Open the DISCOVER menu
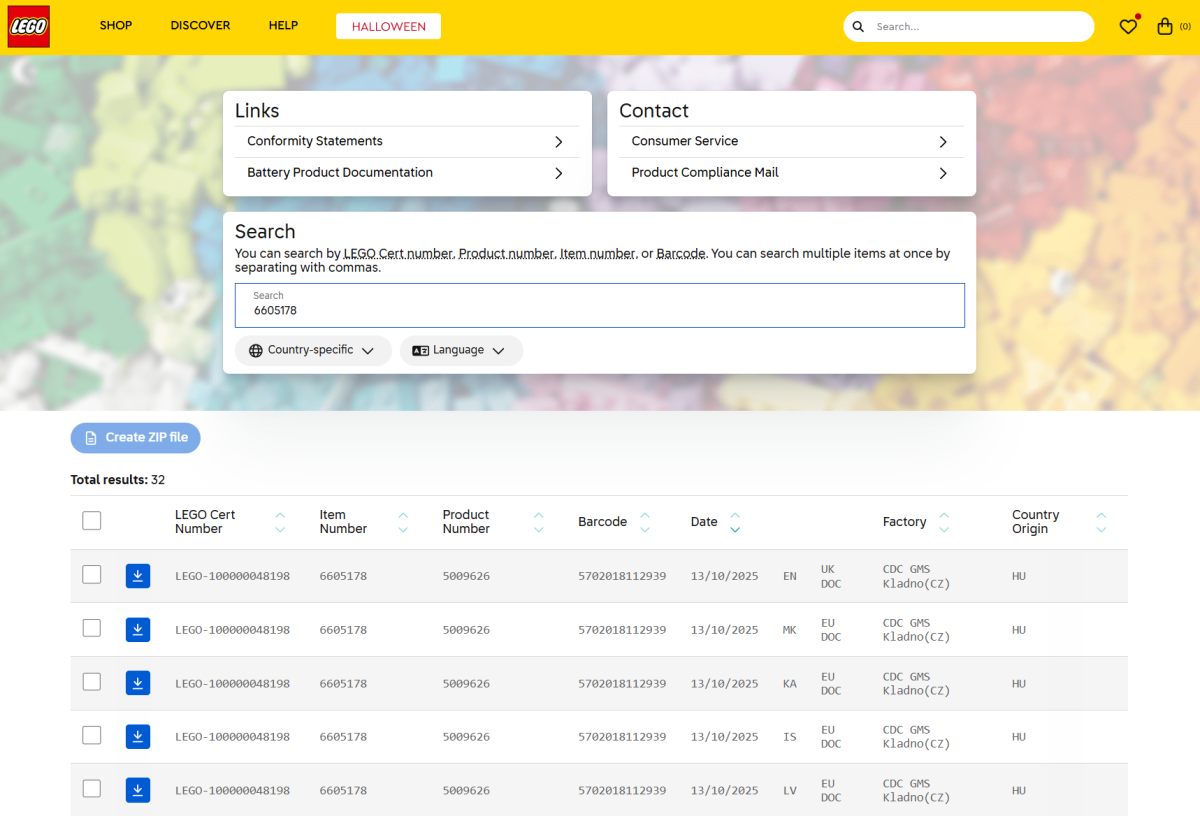1200x816 pixels. pos(200,26)
